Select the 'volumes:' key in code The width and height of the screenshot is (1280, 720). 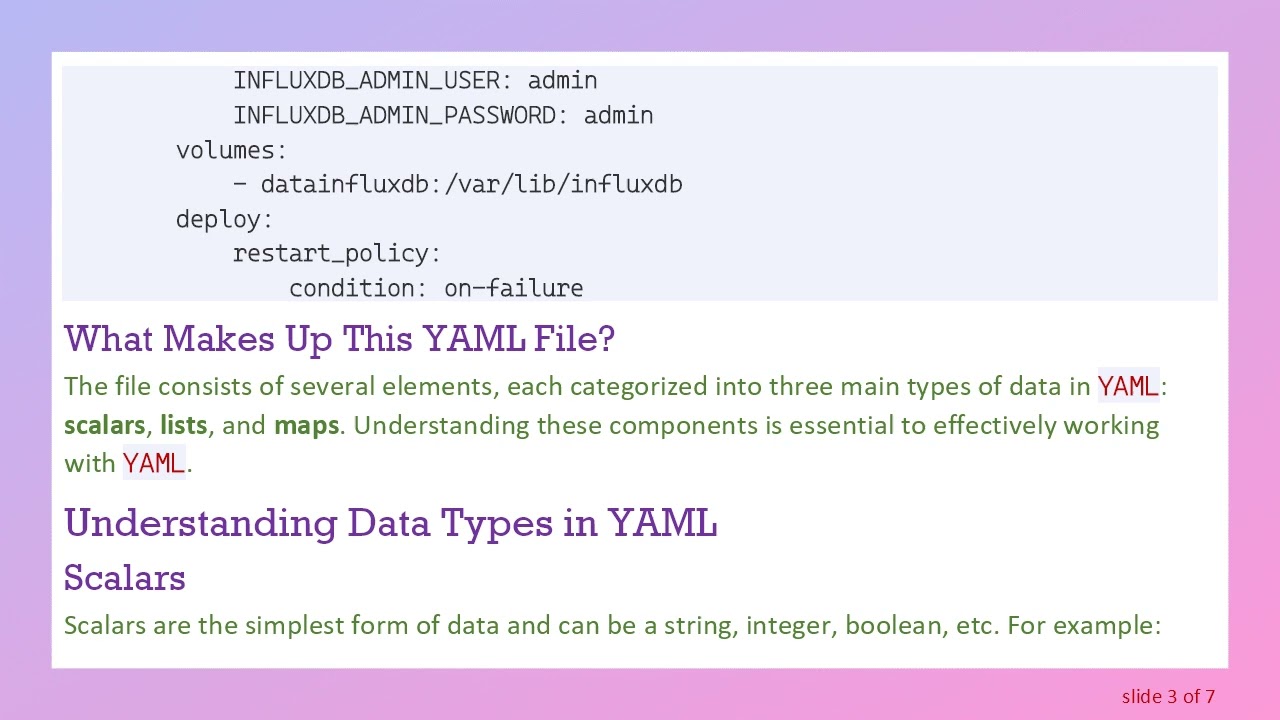click(231, 150)
